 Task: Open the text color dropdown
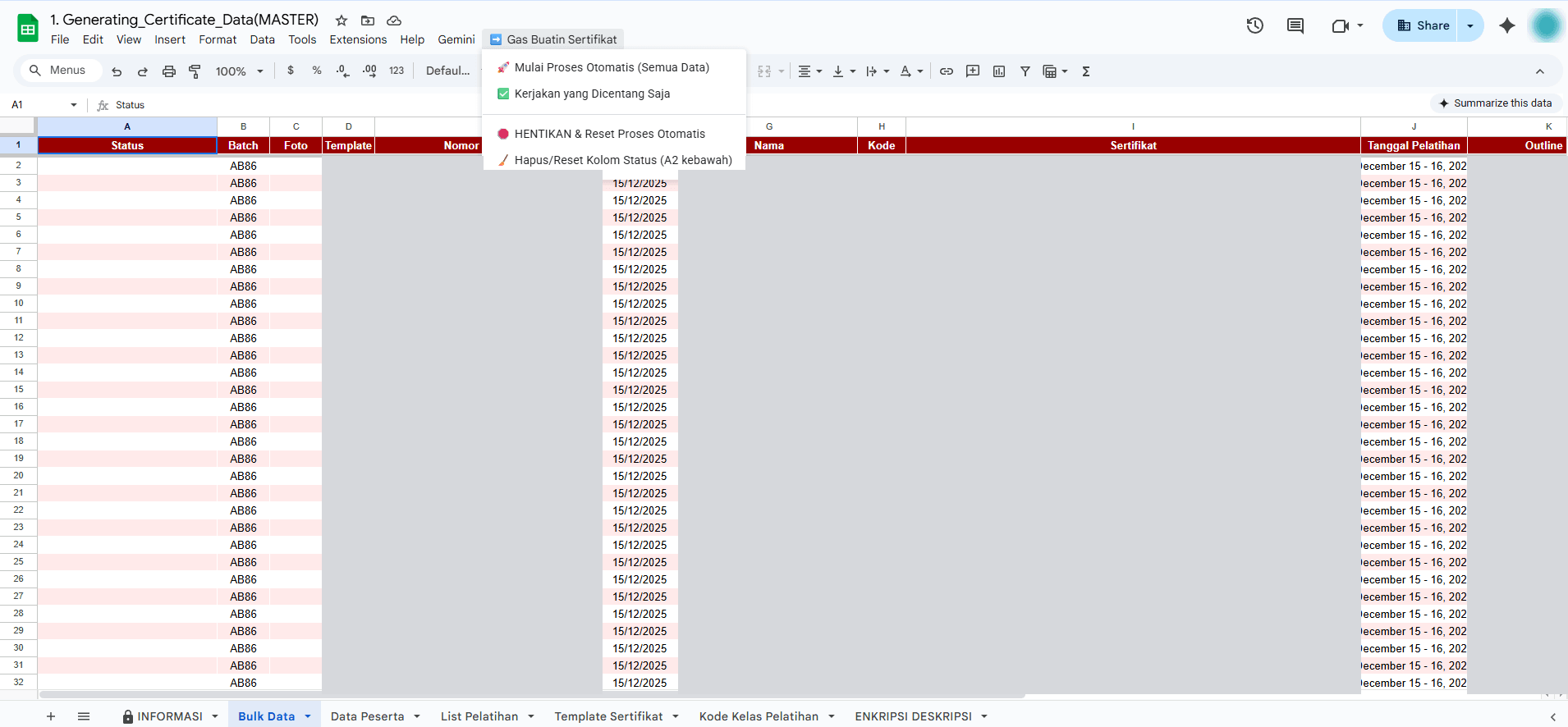(911, 71)
